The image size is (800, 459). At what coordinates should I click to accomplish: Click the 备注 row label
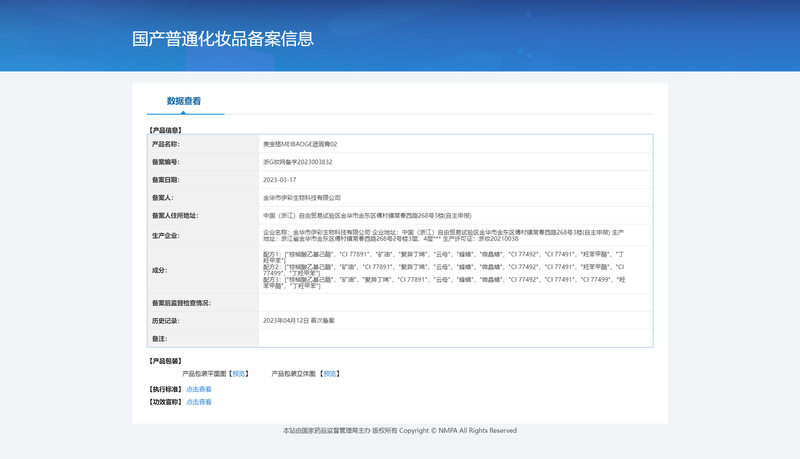[x=159, y=339]
